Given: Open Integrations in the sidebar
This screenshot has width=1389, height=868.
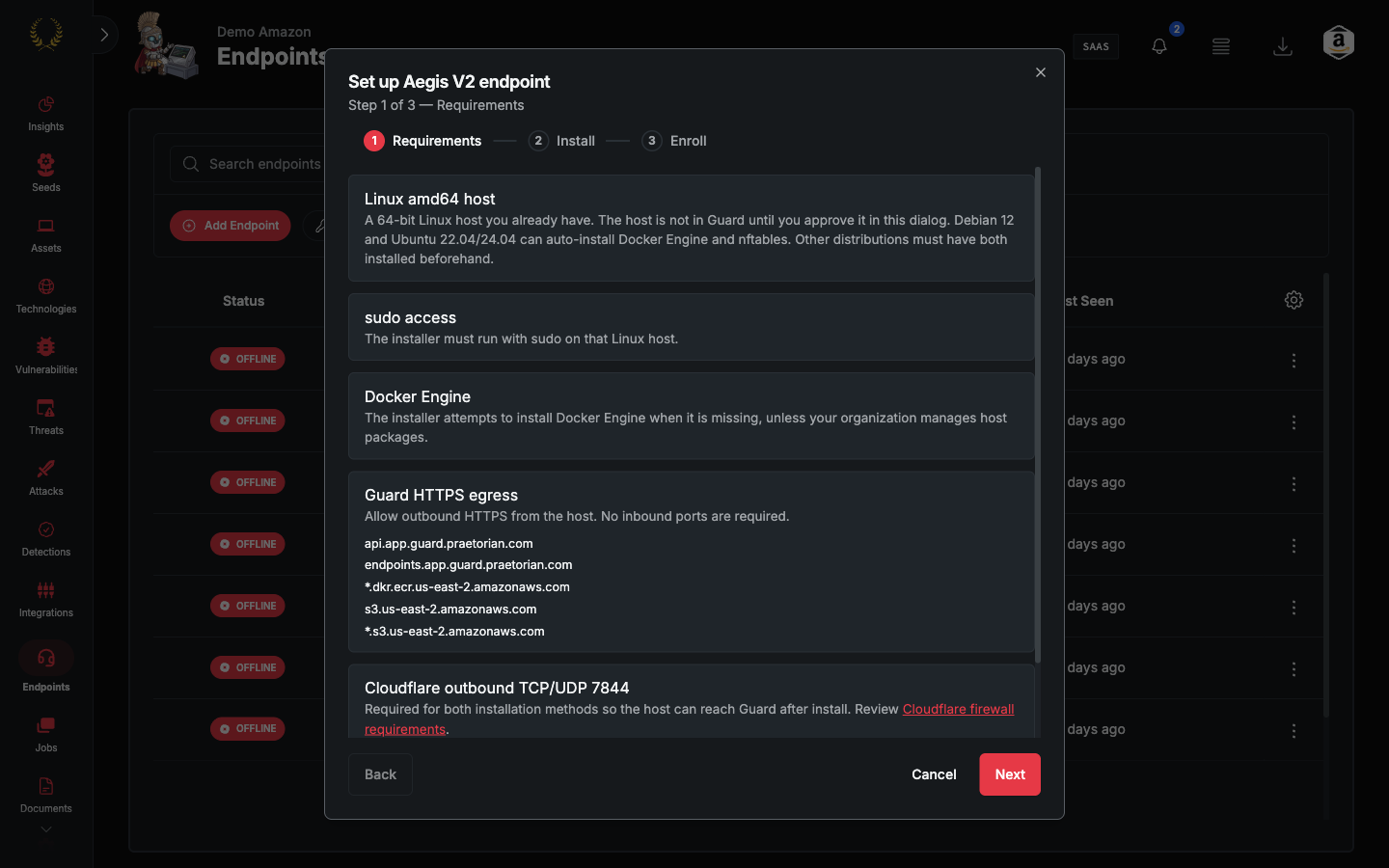Looking at the screenshot, I should [45, 600].
